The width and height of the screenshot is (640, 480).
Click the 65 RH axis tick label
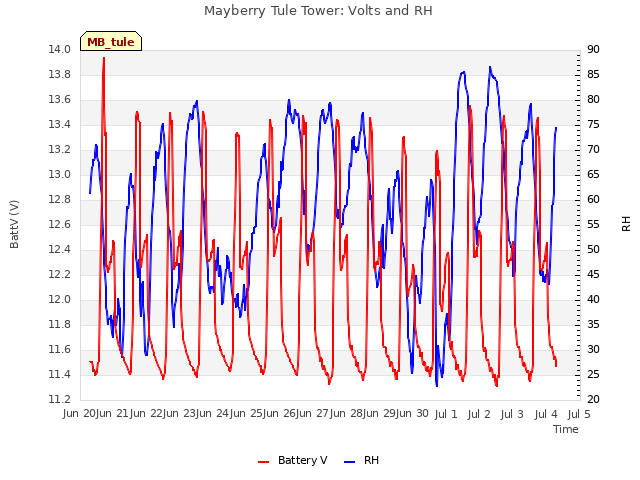[593, 175]
